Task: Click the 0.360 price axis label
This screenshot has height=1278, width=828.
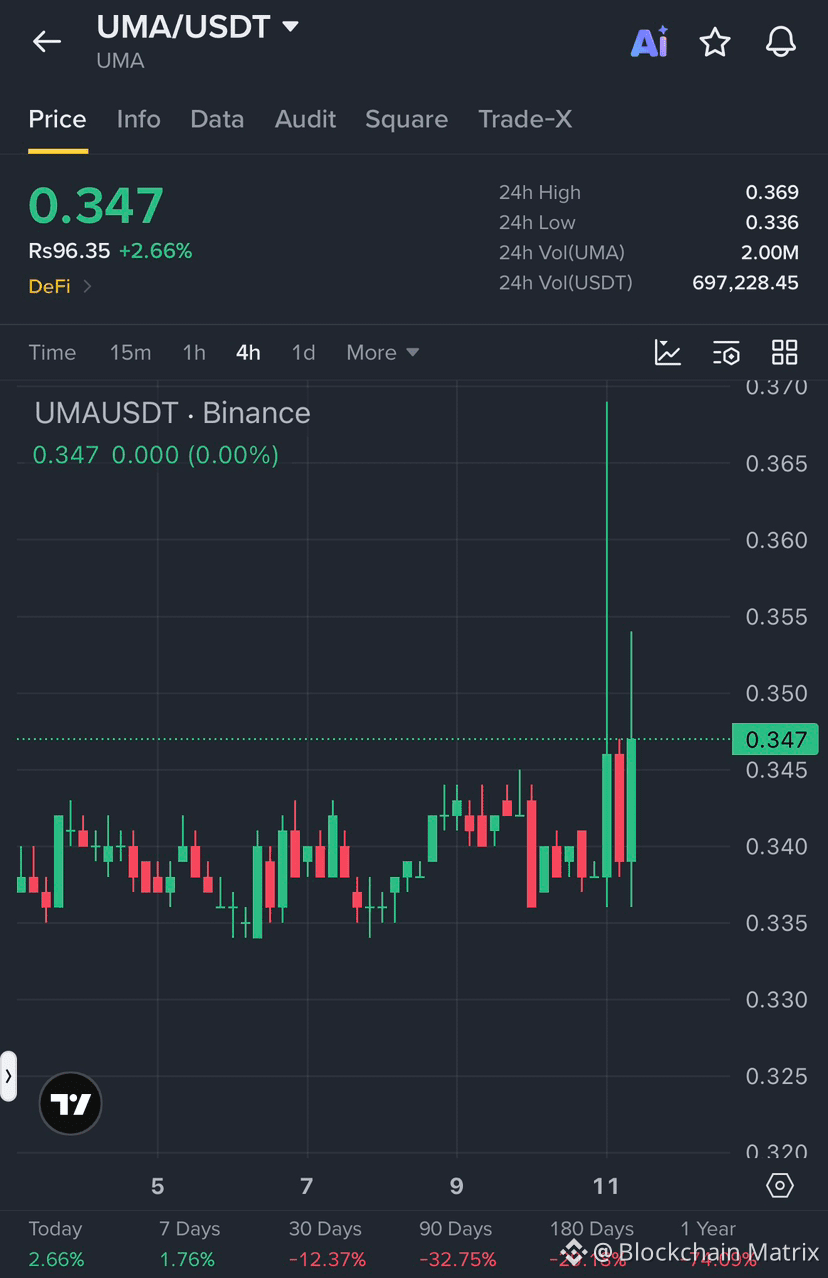Action: [x=776, y=540]
